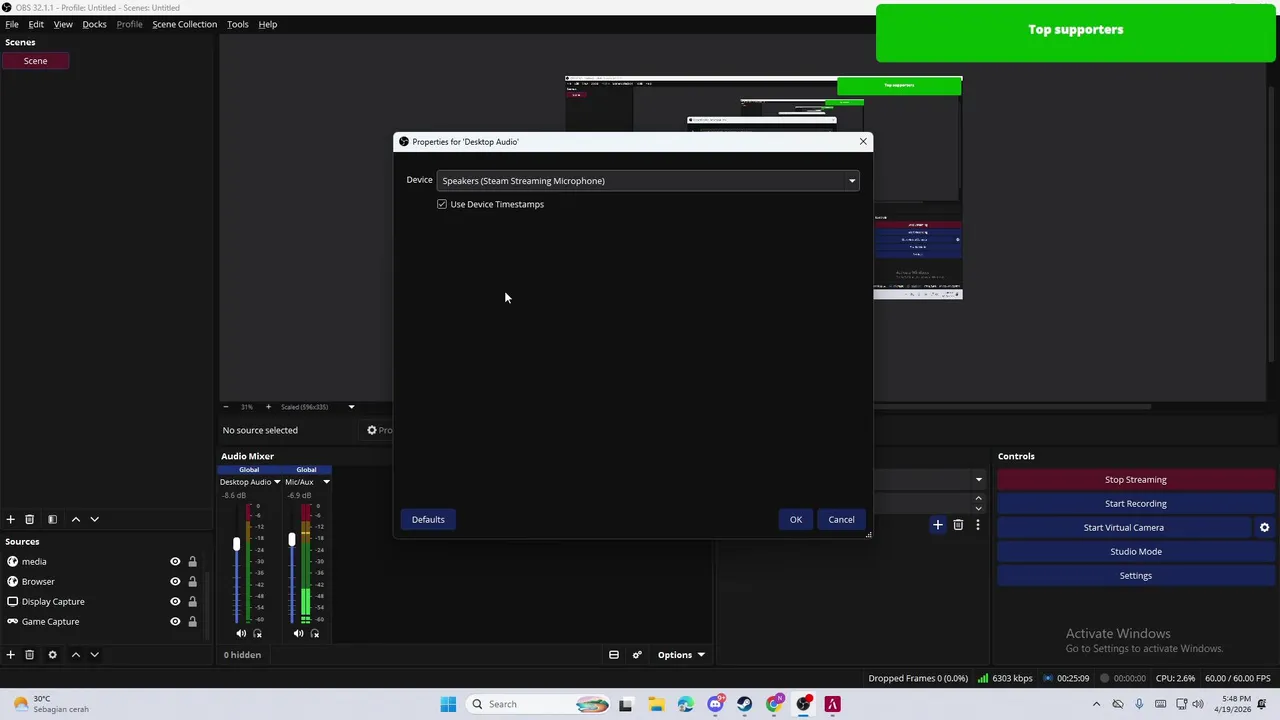This screenshot has width=1280, height=720.
Task: Open the Scene Collection menu
Action: 184,24
